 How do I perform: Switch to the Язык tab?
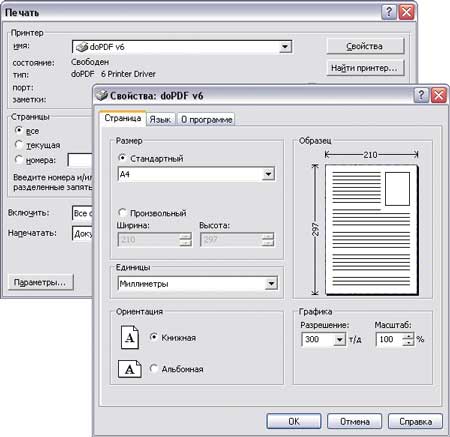pyautogui.click(x=160, y=119)
